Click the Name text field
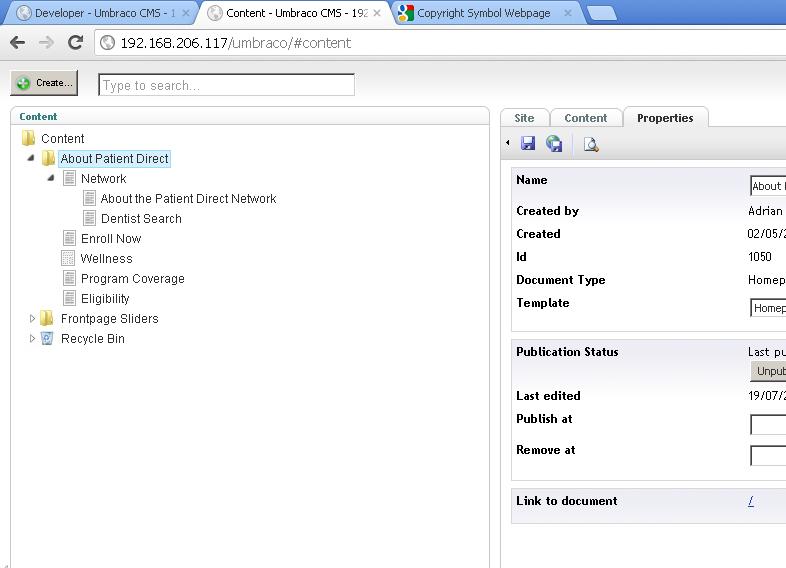 click(x=768, y=186)
